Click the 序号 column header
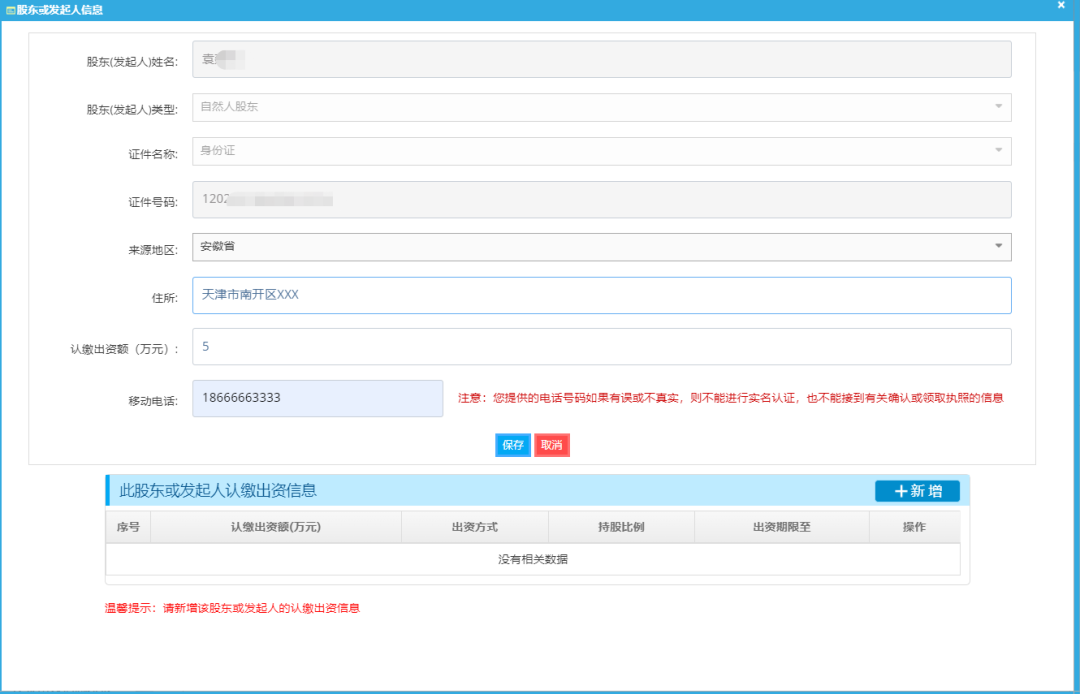 [128, 527]
